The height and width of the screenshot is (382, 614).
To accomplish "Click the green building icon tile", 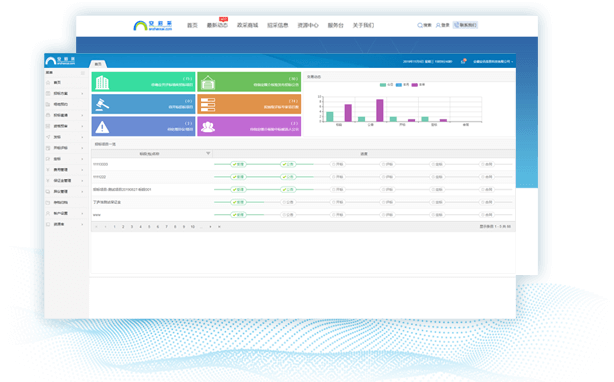I will pyautogui.click(x=143, y=82).
